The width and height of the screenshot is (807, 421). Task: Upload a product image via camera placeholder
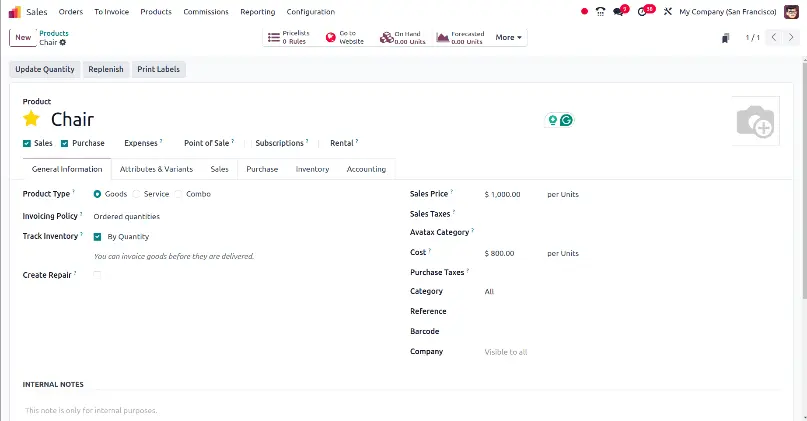755,121
